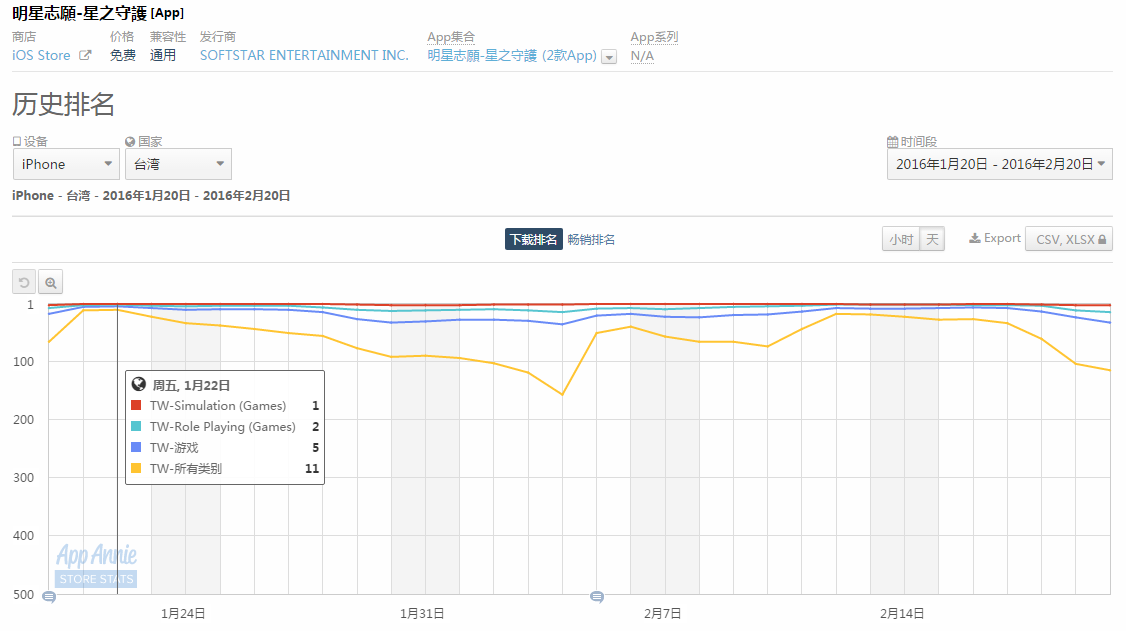Click the 300 y-axis label
The image size is (1126, 631).
click(24, 478)
